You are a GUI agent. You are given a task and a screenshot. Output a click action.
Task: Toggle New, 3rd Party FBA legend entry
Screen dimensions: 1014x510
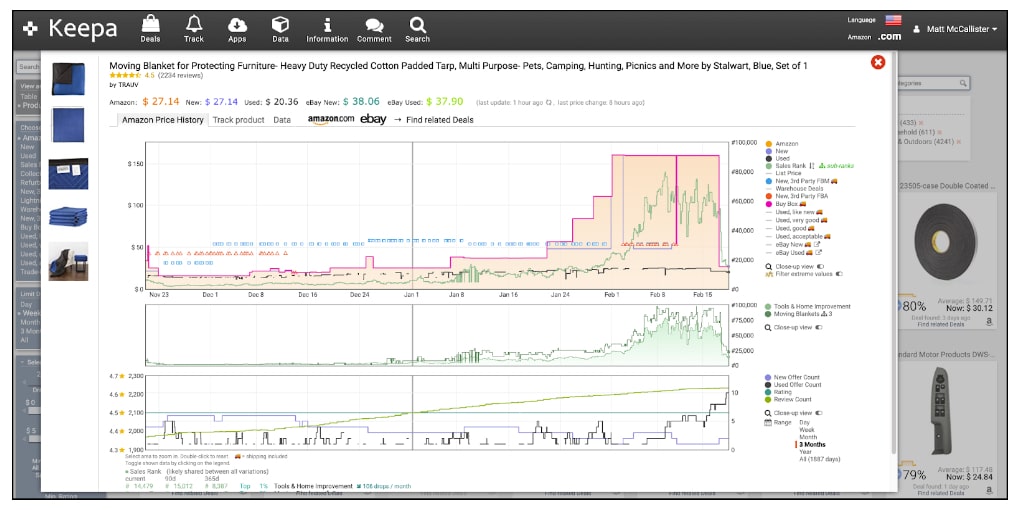797,196
